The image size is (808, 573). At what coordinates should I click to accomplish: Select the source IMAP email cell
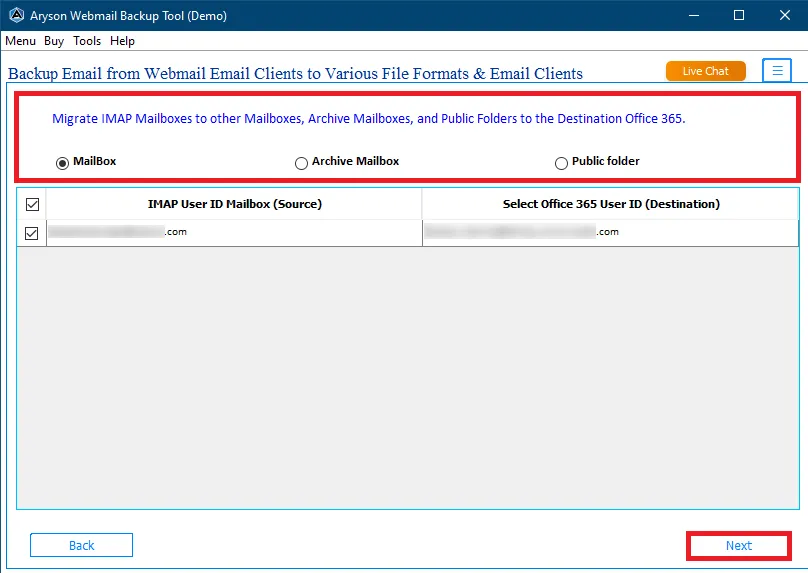tap(234, 232)
